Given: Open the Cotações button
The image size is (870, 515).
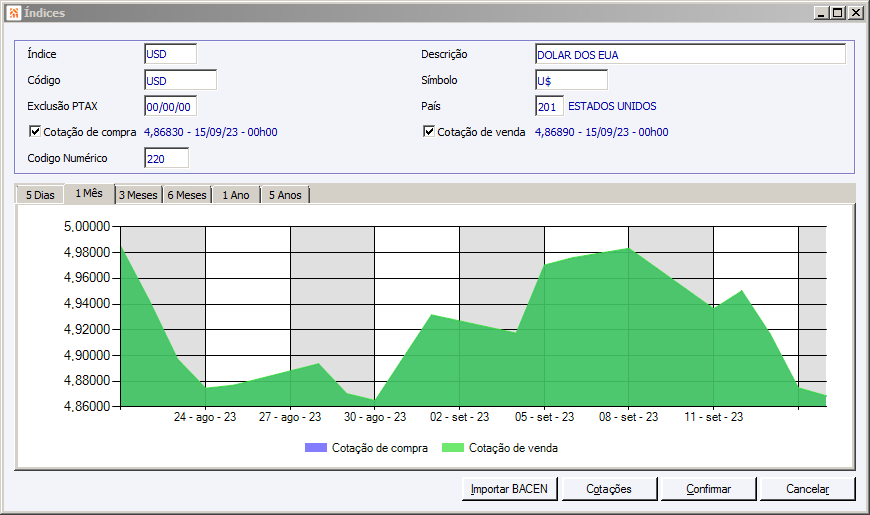Looking at the screenshot, I should (x=609, y=489).
